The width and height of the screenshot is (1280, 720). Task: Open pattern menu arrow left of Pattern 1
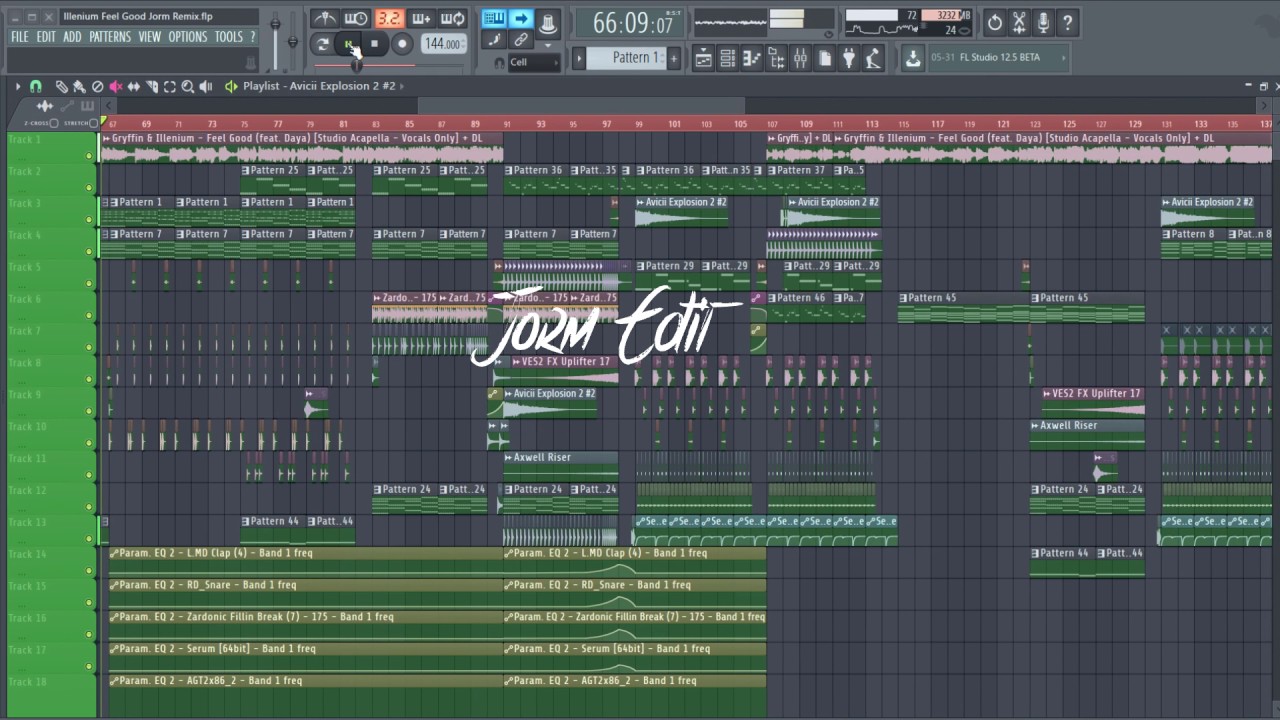[x=578, y=59]
